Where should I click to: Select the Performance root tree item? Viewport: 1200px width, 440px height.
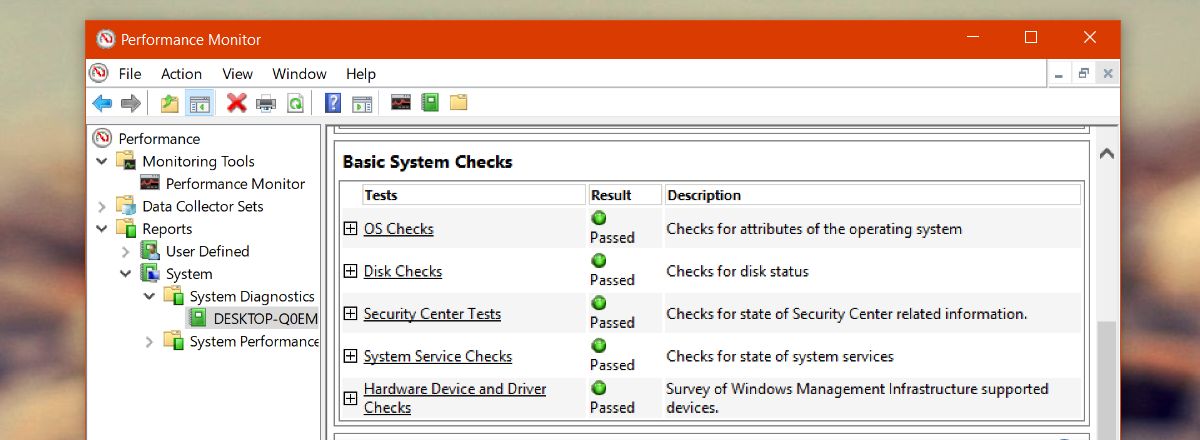pyautogui.click(x=159, y=139)
